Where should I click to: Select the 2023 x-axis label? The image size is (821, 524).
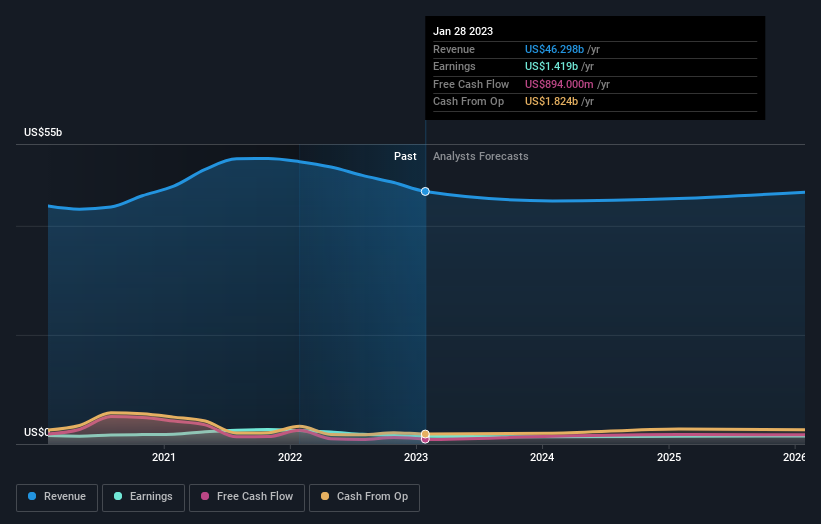[x=416, y=457]
